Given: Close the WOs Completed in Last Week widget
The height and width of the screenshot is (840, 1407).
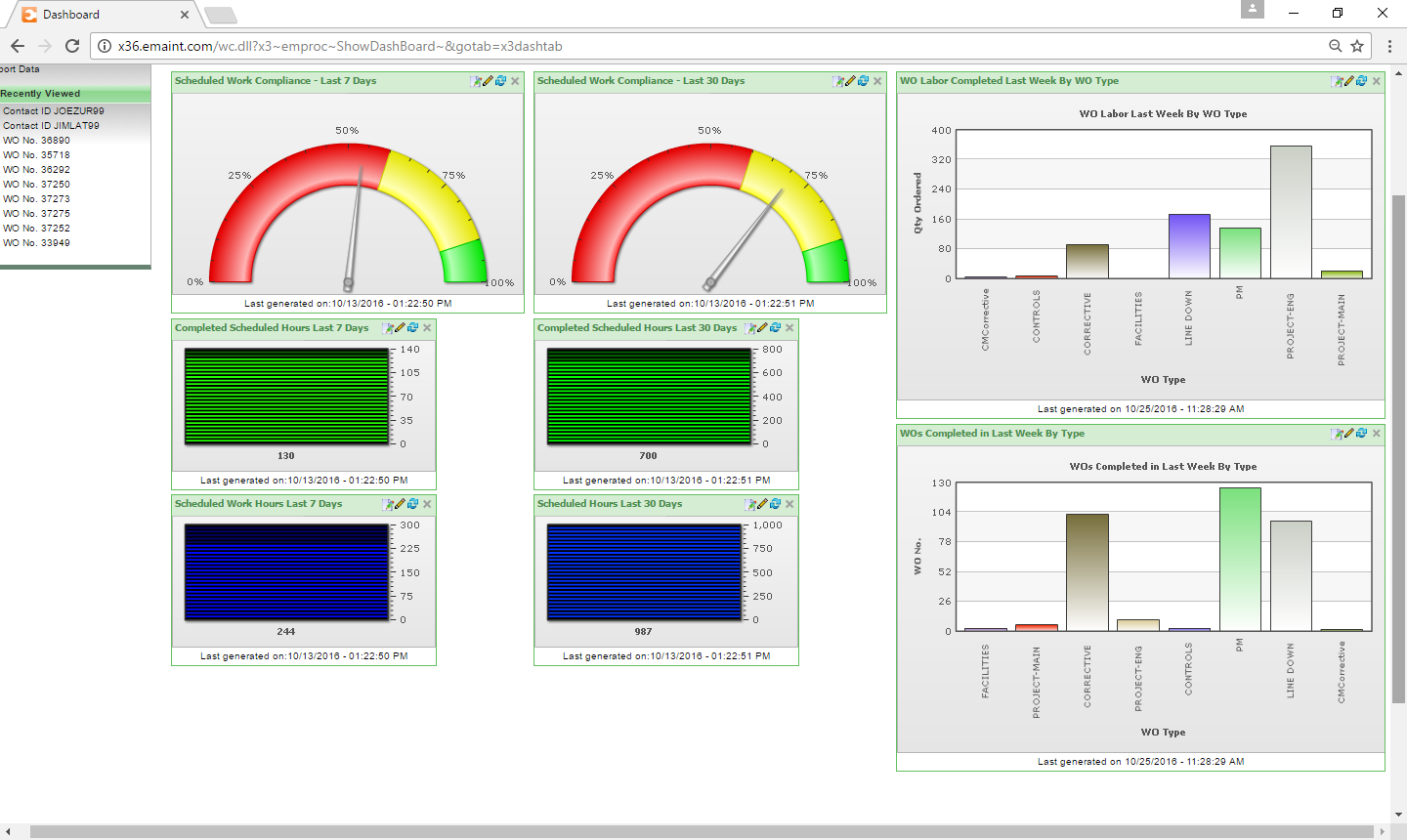Looking at the screenshot, I should coord(1376,434).
